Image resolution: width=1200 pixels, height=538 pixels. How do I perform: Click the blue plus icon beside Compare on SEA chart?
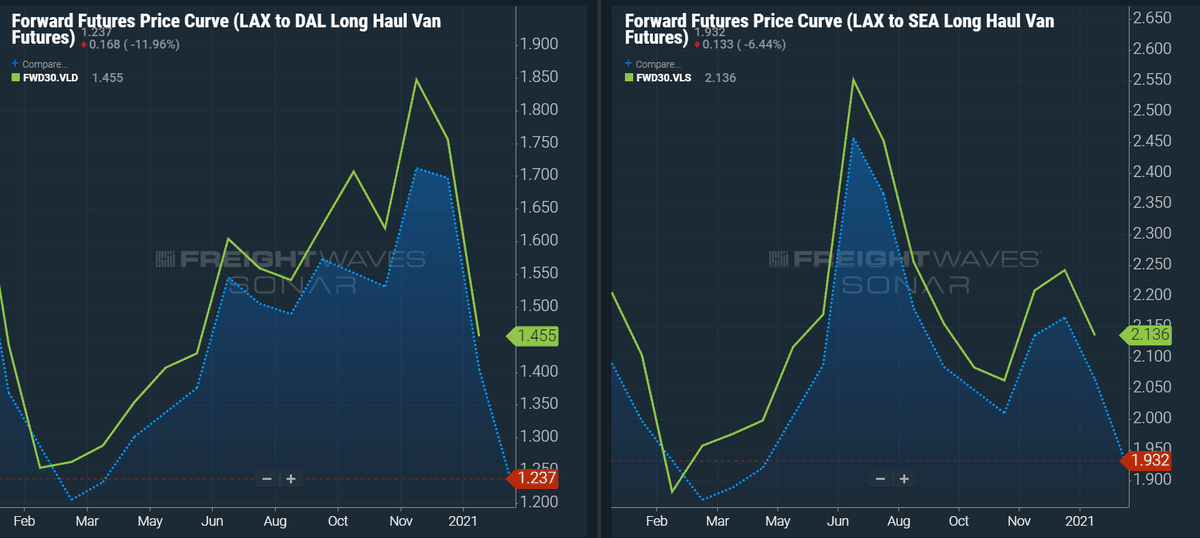point(629,63)
